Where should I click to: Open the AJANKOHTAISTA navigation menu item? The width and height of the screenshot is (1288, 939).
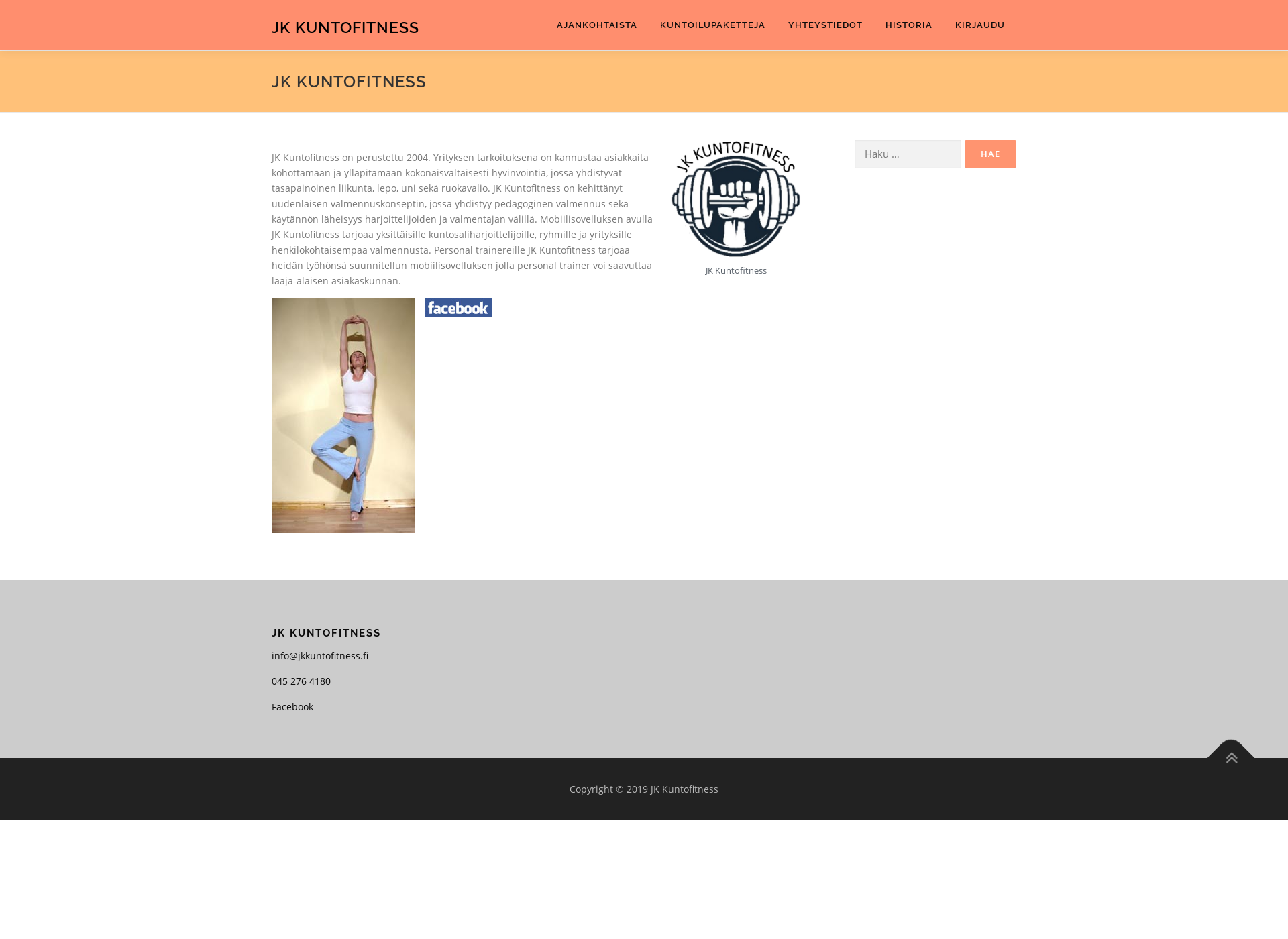pos(596,24)
